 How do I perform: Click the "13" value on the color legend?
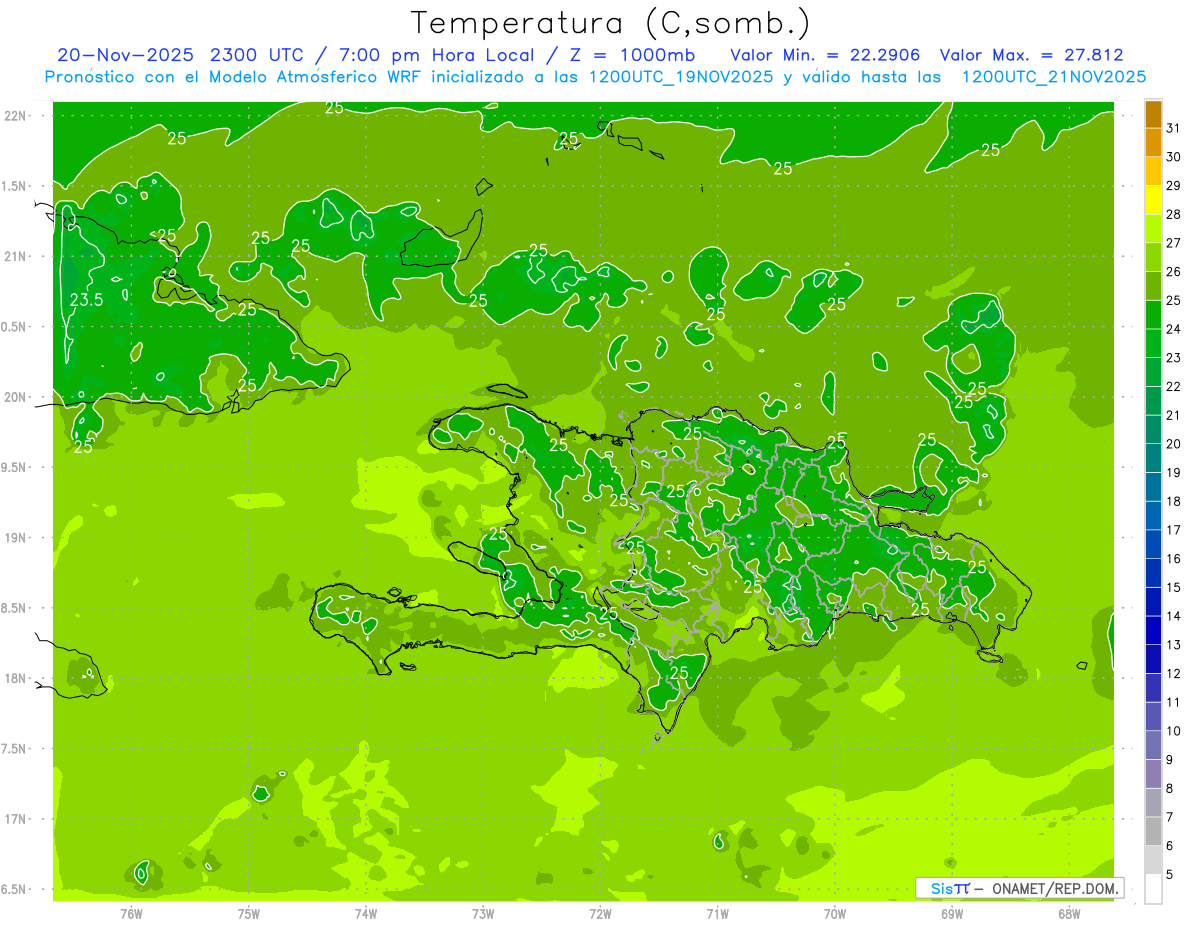tap(1173, 645)
